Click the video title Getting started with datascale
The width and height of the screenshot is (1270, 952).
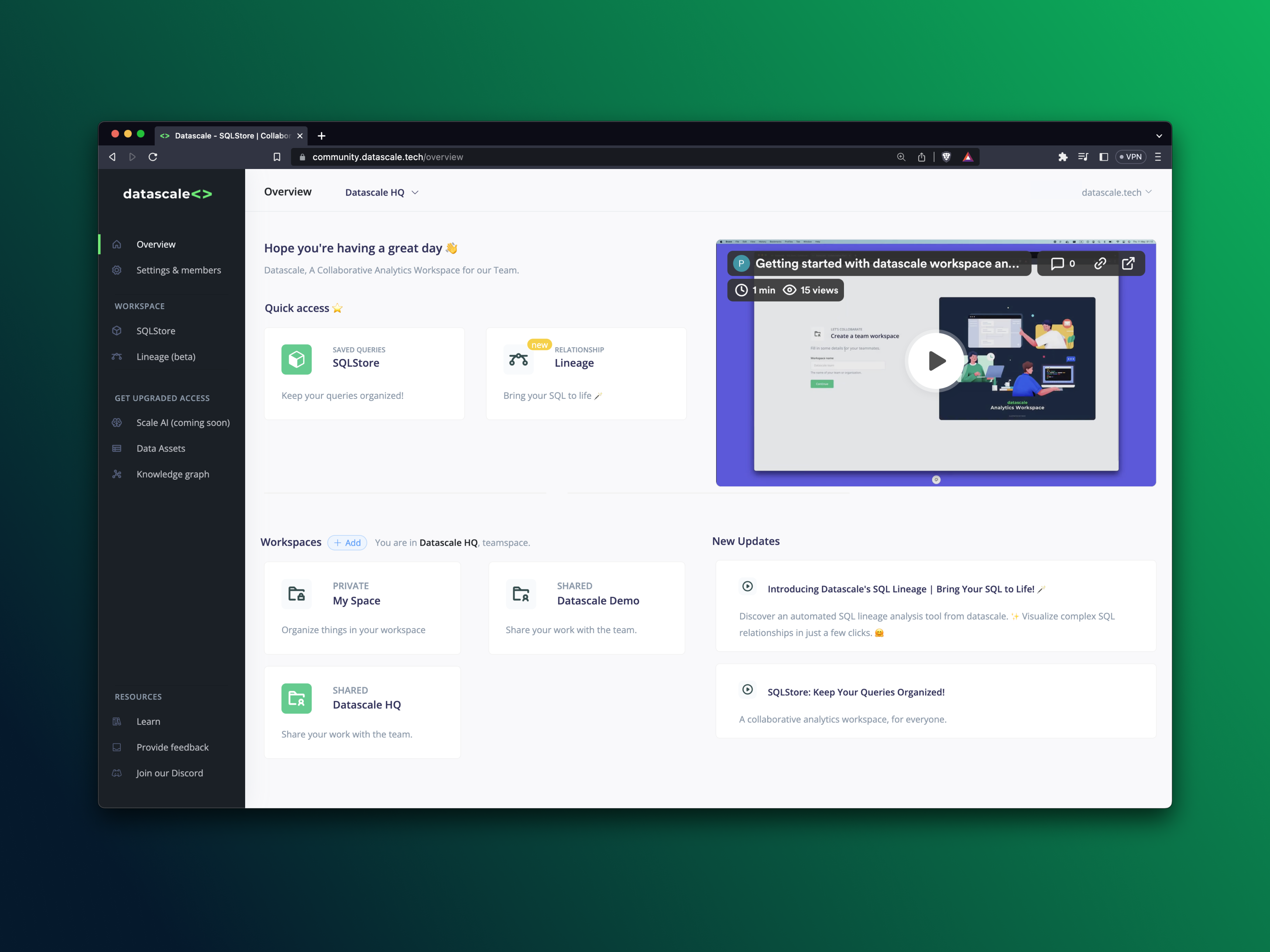[x=887, y=263]
